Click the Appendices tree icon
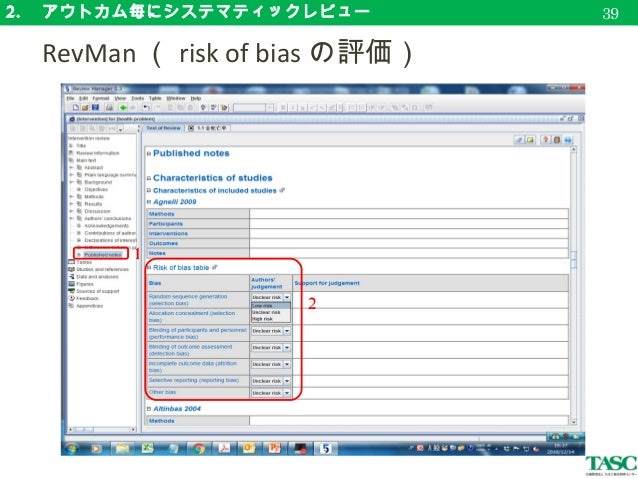This screenshot has width=638, height=479. pos(72,306)
